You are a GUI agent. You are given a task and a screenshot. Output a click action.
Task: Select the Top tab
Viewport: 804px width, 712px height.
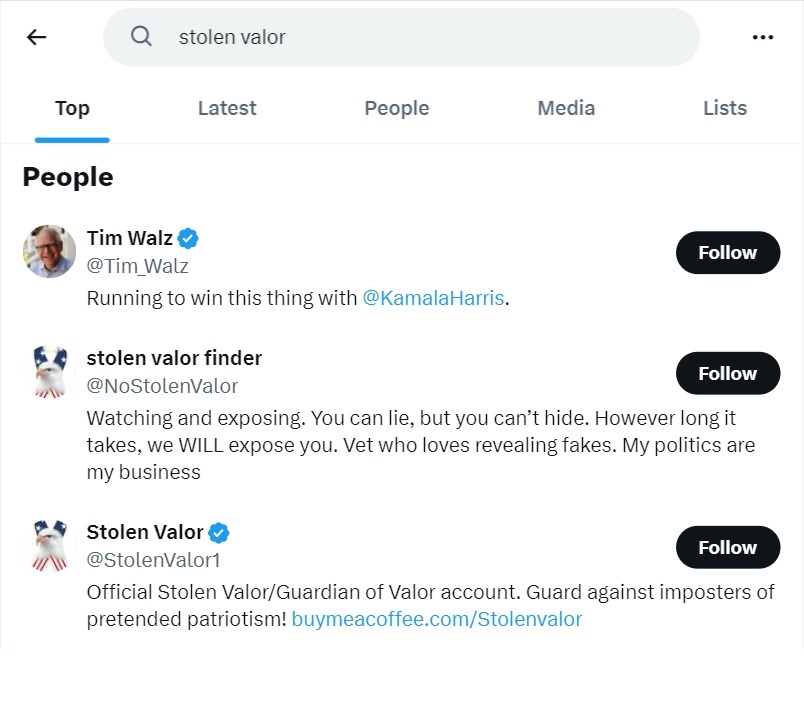[72, 108]
